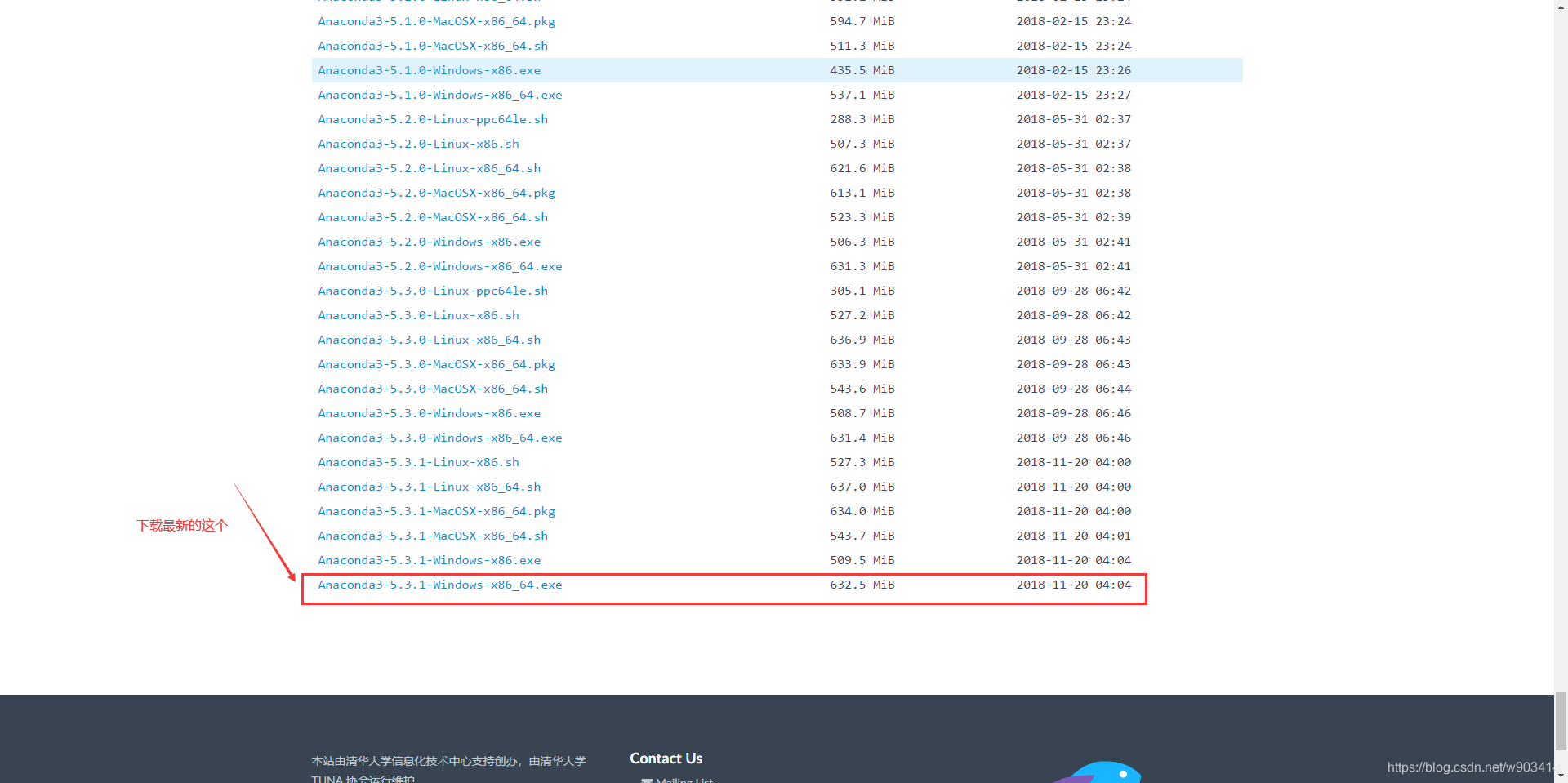Open the Anaconda3-5.2.0-MacOSX-x86_64.sh link

coord(433,217)
